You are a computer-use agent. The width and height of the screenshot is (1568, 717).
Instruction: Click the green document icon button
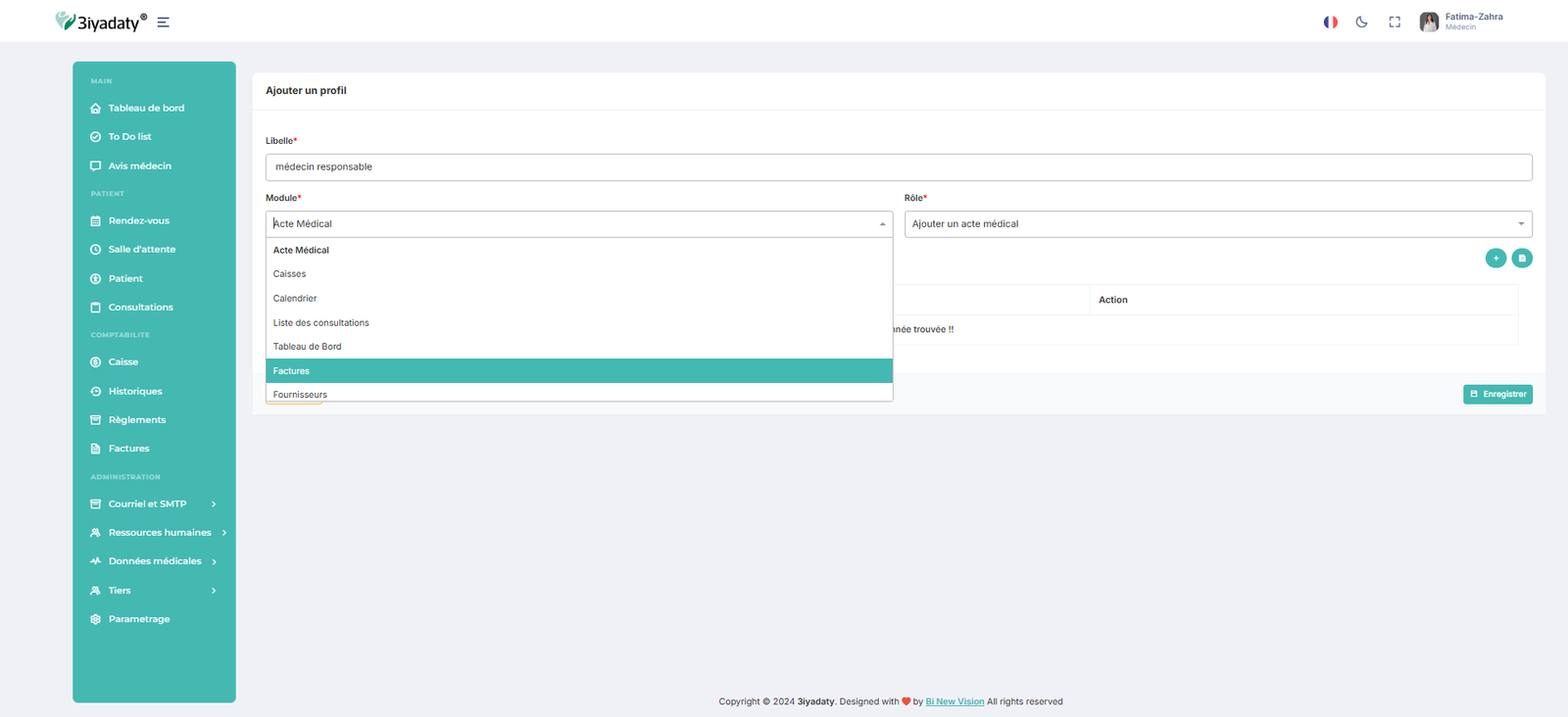[1522, 259]
